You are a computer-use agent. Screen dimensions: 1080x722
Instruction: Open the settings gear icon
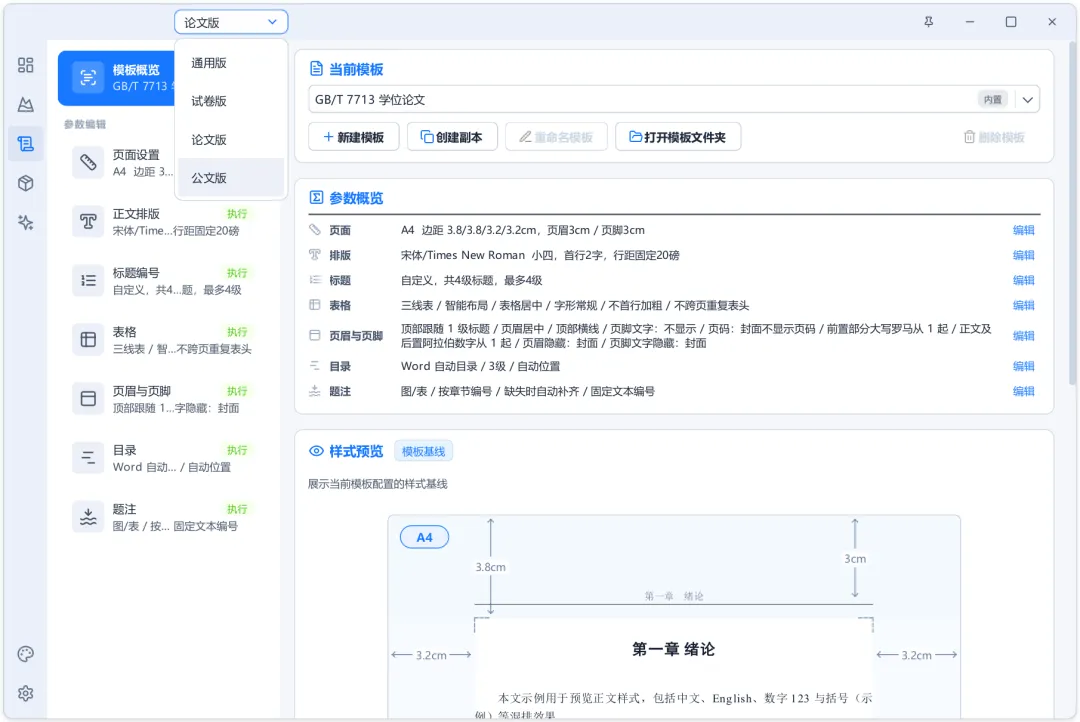tap(25, 693)
